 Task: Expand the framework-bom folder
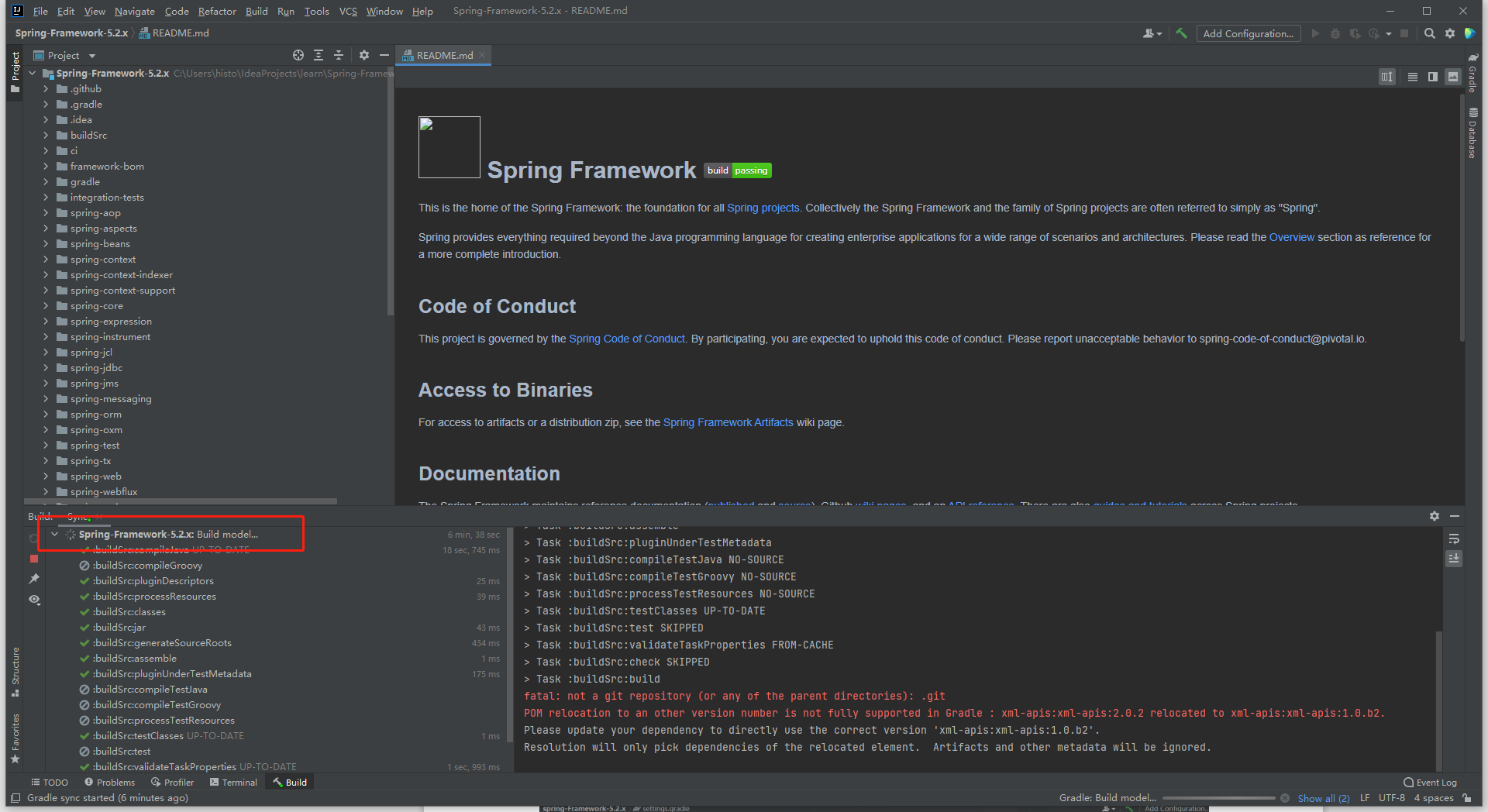(x=46, y=166)
